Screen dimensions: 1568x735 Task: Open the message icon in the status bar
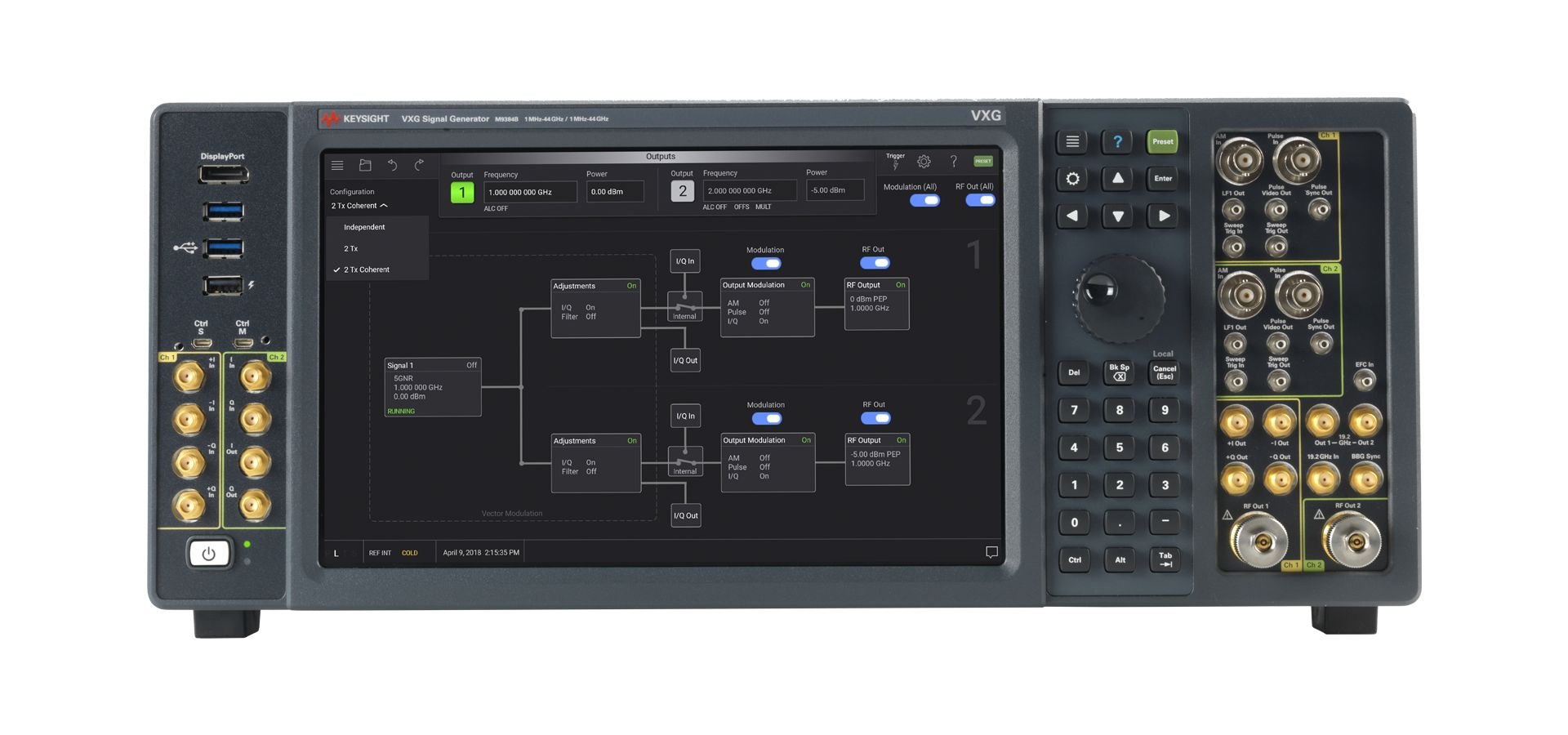click(x=991, y=552)
